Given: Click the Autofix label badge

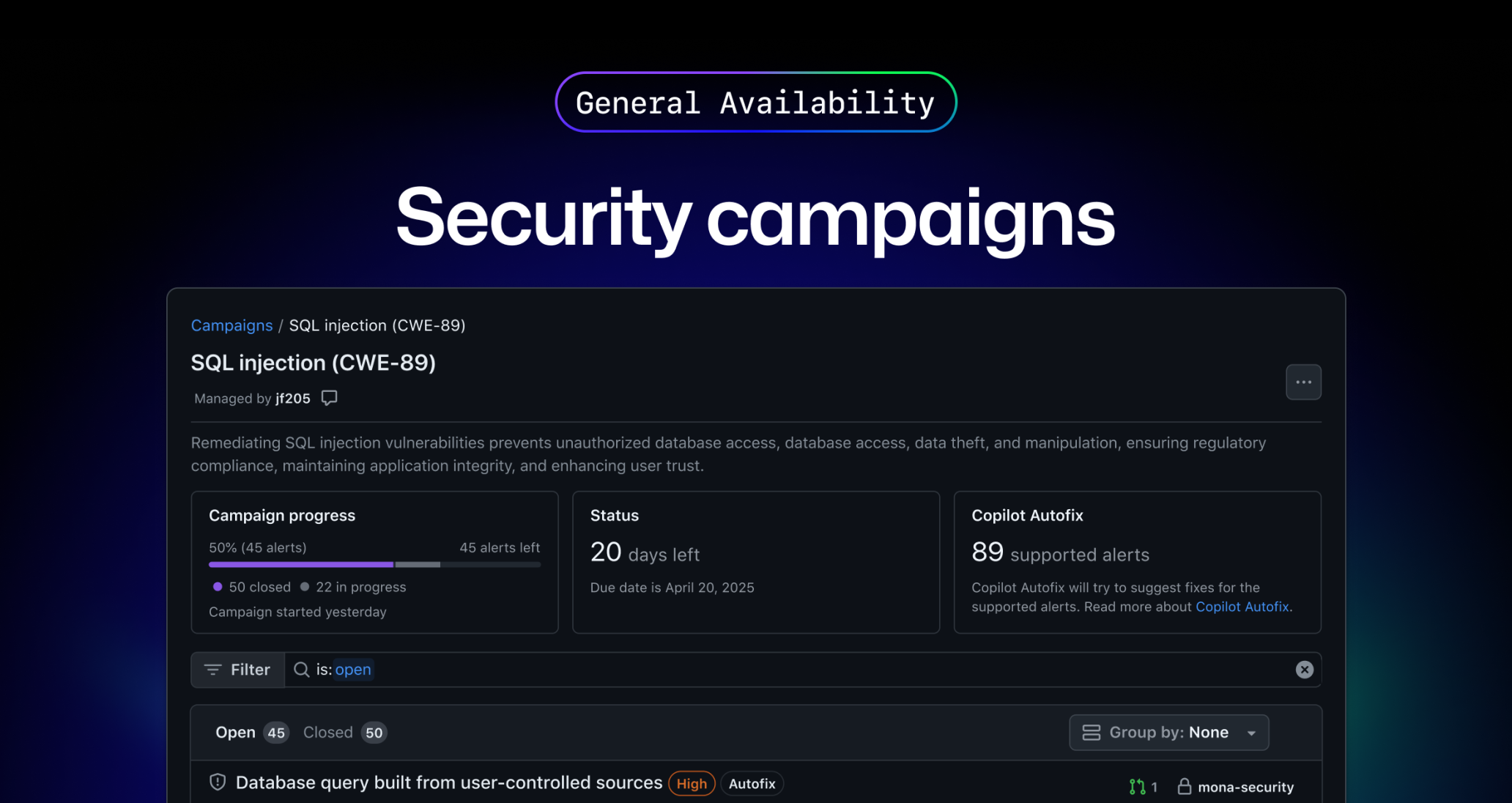Looking at the screenshot, I should pos(752,784).
